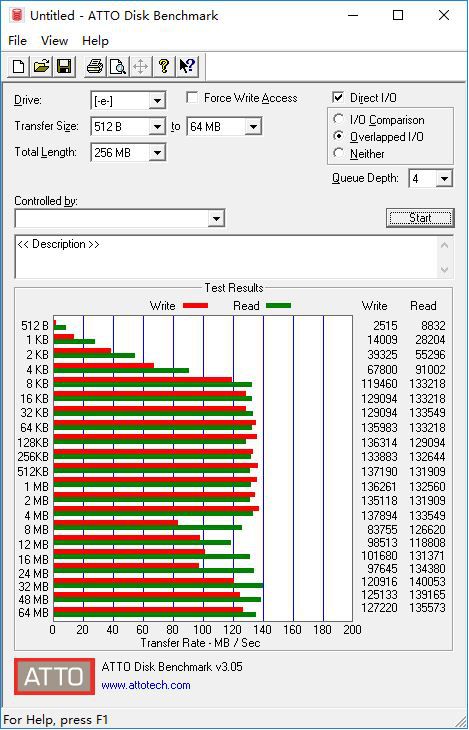Select the Overlapped I/O radio button
This screenshot has height=730, width=469.
click(x=339, y=136)
